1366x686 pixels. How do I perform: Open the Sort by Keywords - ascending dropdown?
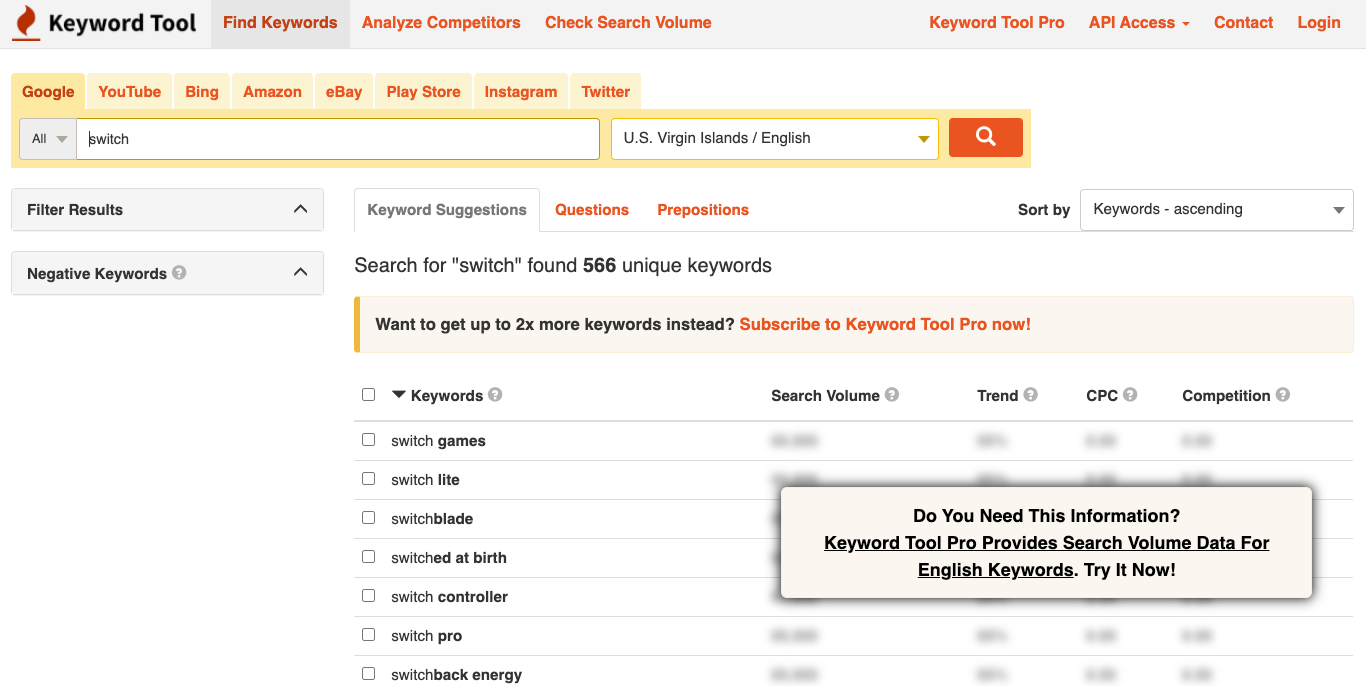pyautogui.click(x=1216, y=210)
